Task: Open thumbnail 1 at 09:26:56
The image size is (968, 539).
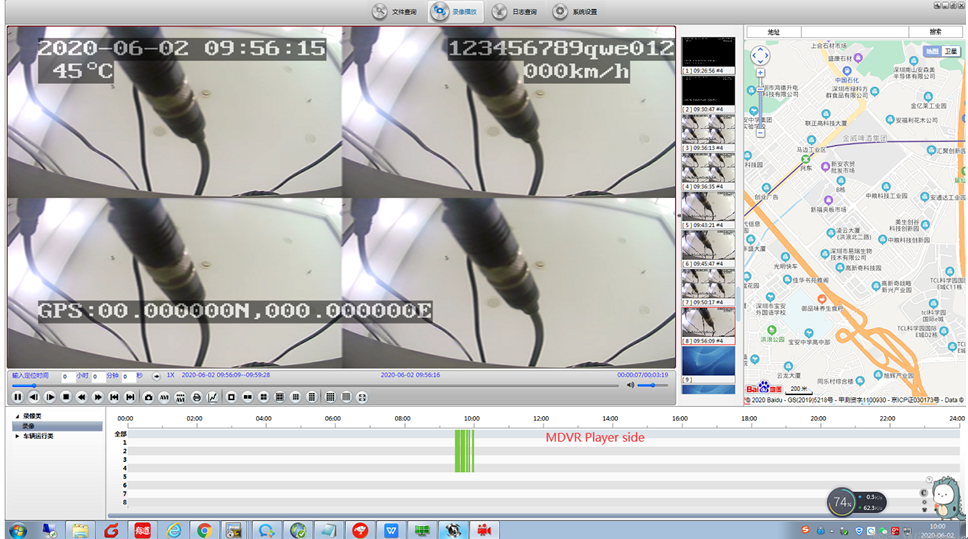Action: (708, 56)
